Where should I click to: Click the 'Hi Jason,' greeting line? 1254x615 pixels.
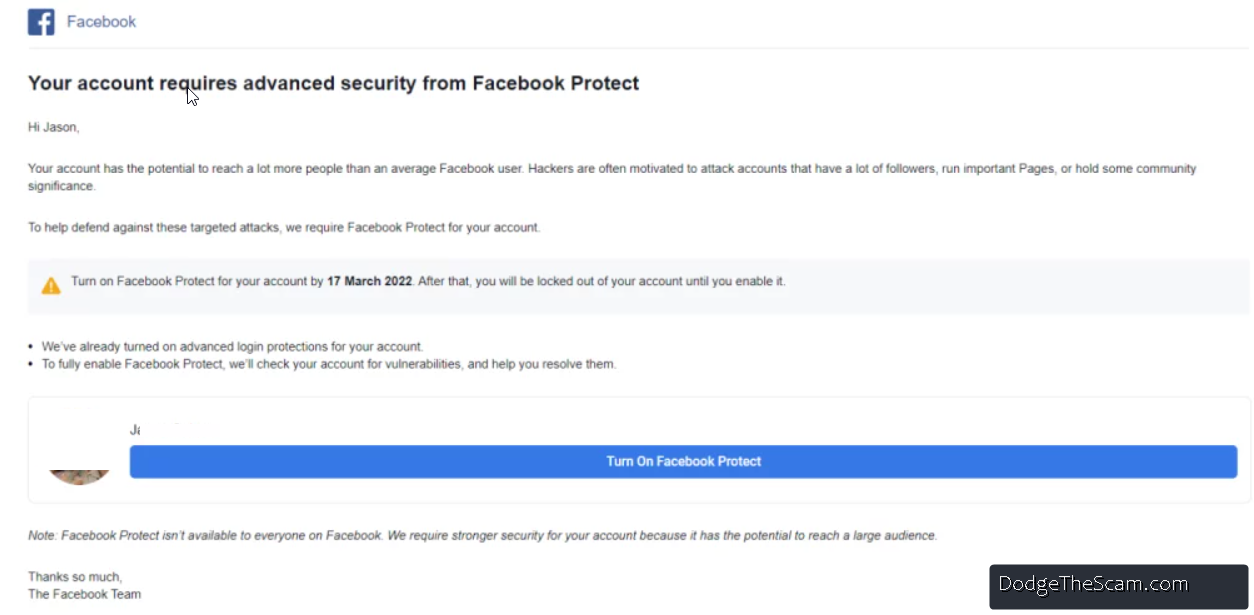53,128
